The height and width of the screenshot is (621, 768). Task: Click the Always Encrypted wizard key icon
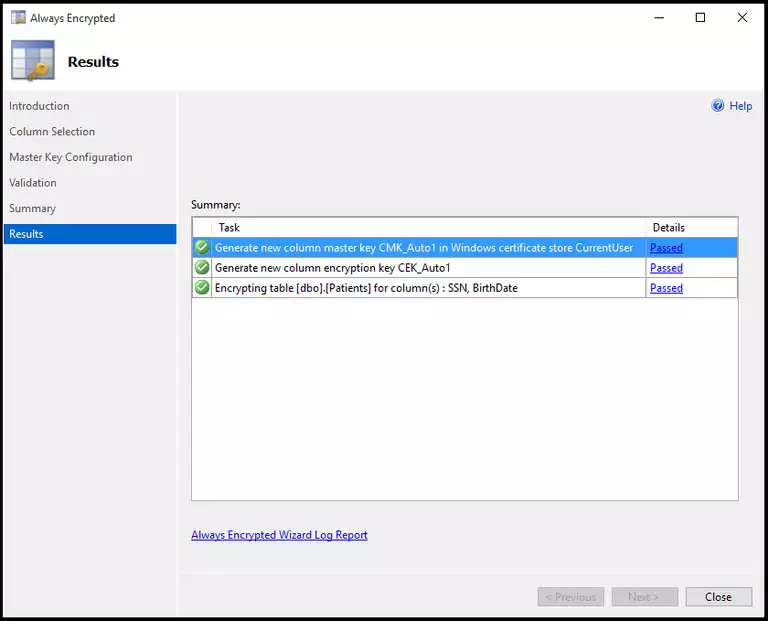pyautogui.click(x=32, y=61)
